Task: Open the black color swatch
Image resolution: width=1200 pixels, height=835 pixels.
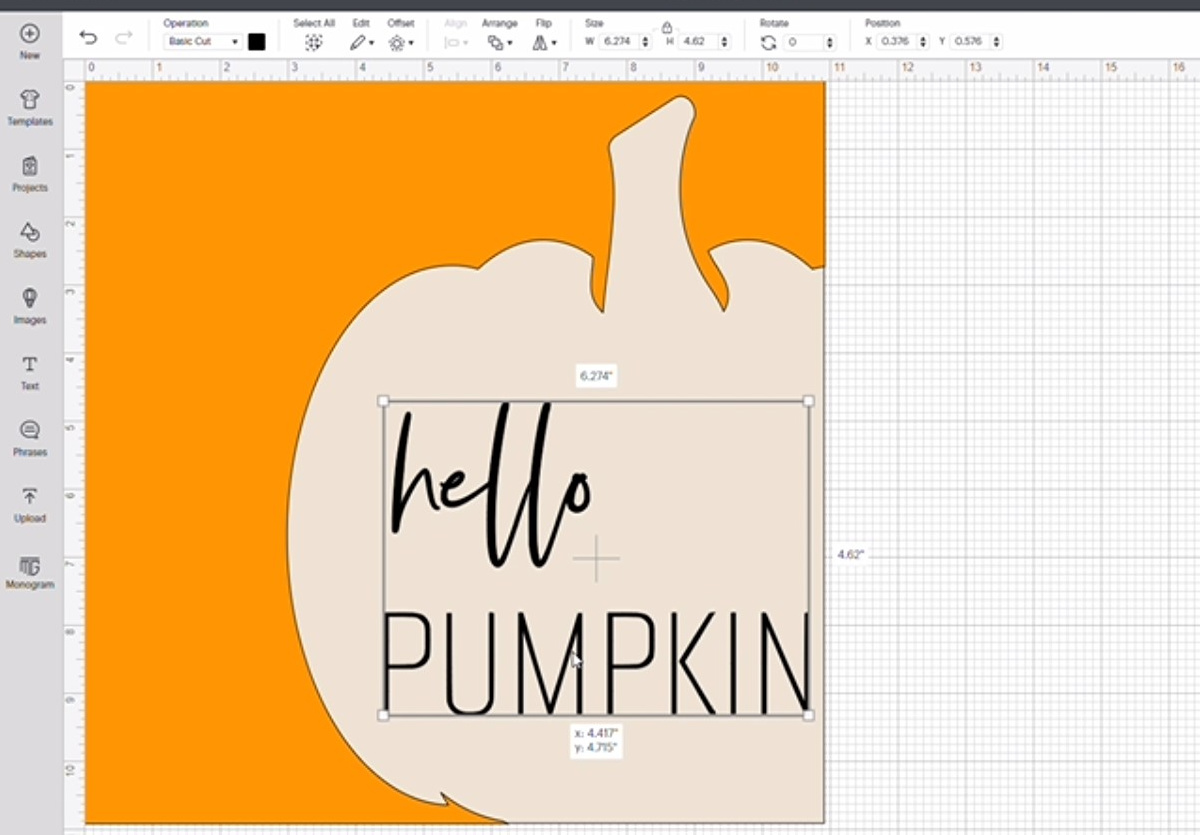Action: pos(257,41)
